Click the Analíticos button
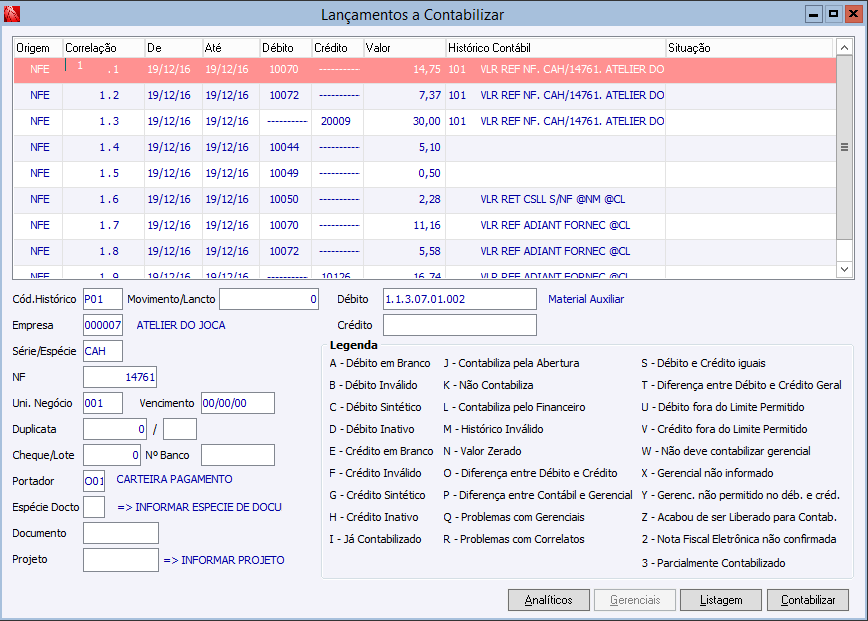 pyautogui.click(x=548, y=600)
